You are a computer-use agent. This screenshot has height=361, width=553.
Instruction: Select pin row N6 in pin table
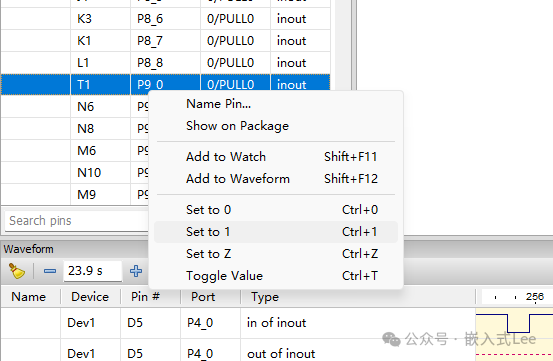tap(74, 106)
